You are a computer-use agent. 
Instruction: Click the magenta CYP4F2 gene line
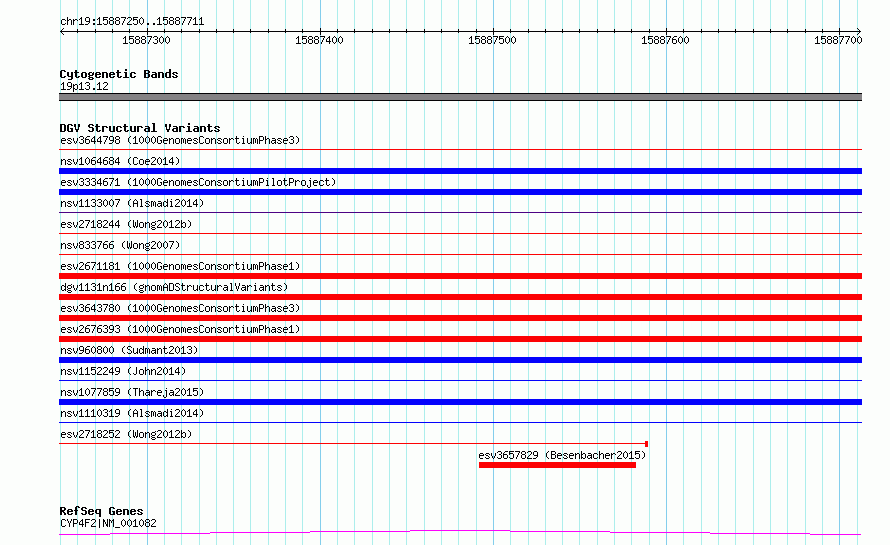pyautogui.click(x=460, y=533)
